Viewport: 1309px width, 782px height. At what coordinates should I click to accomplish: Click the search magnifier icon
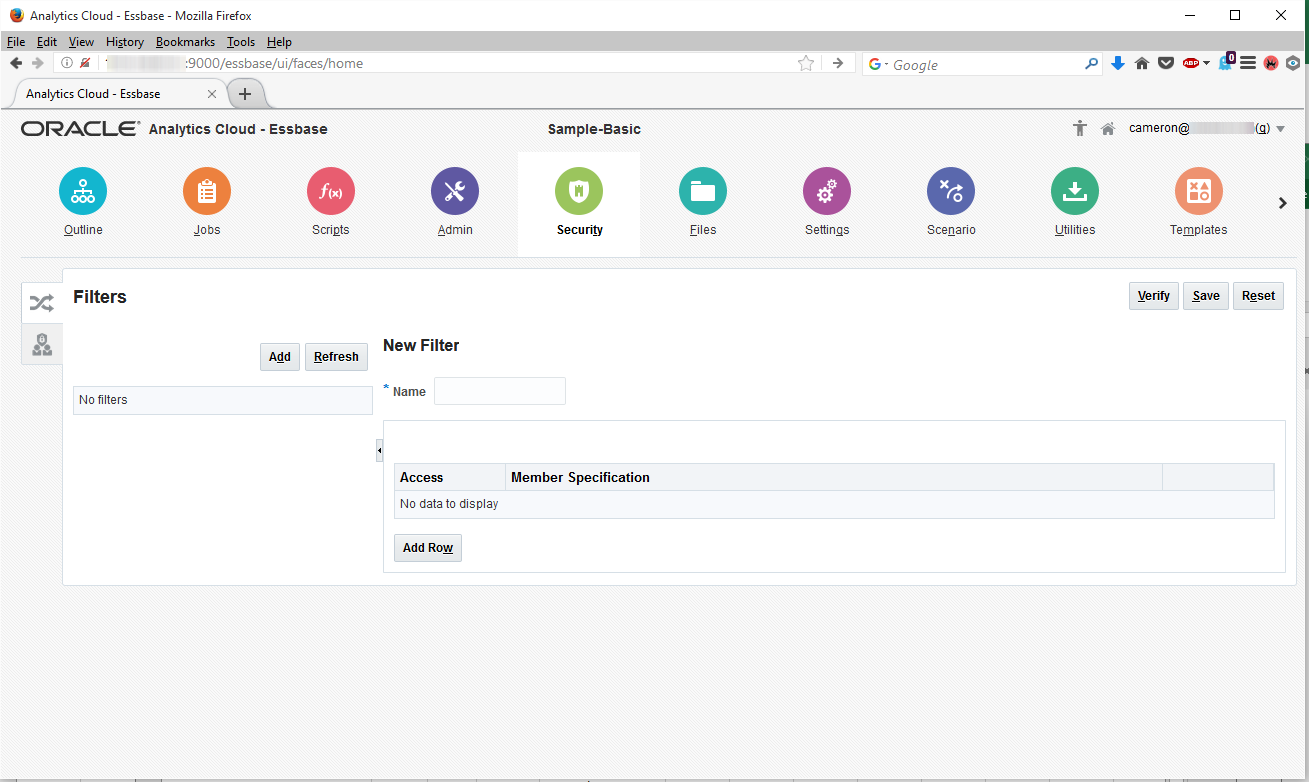[x=1091, y=64]
